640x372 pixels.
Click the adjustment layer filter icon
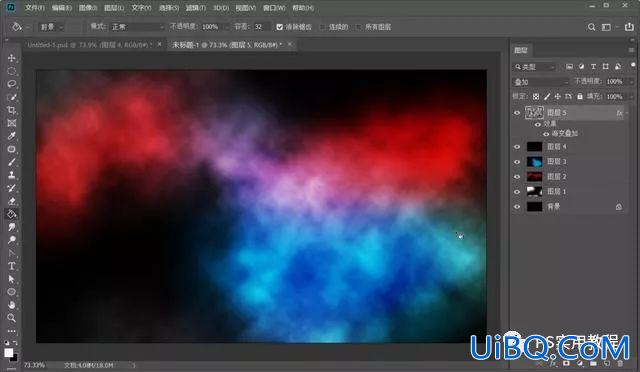[582, 67]
